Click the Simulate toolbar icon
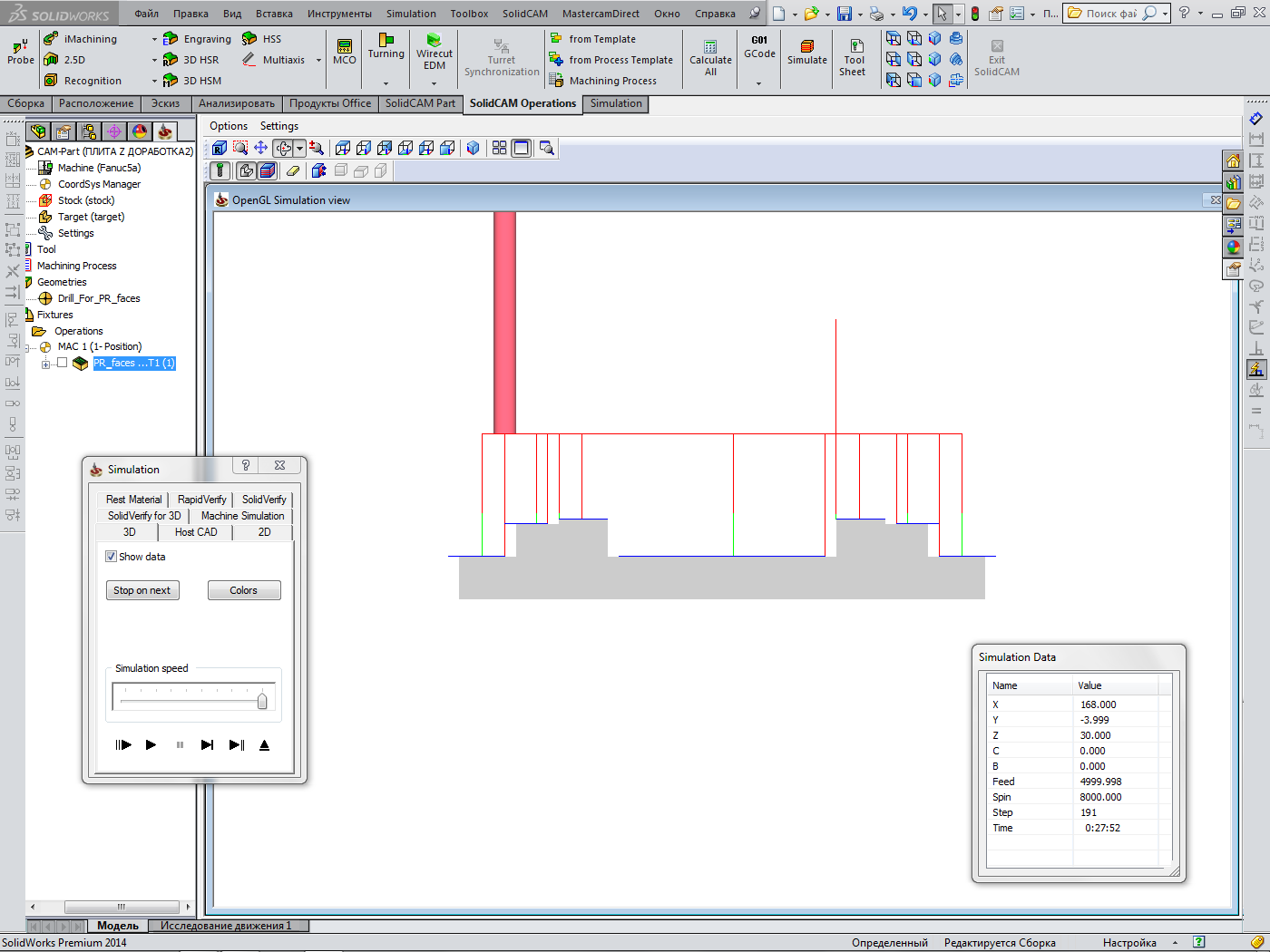Screen dimensions: 1270x952 coord(806,53)
